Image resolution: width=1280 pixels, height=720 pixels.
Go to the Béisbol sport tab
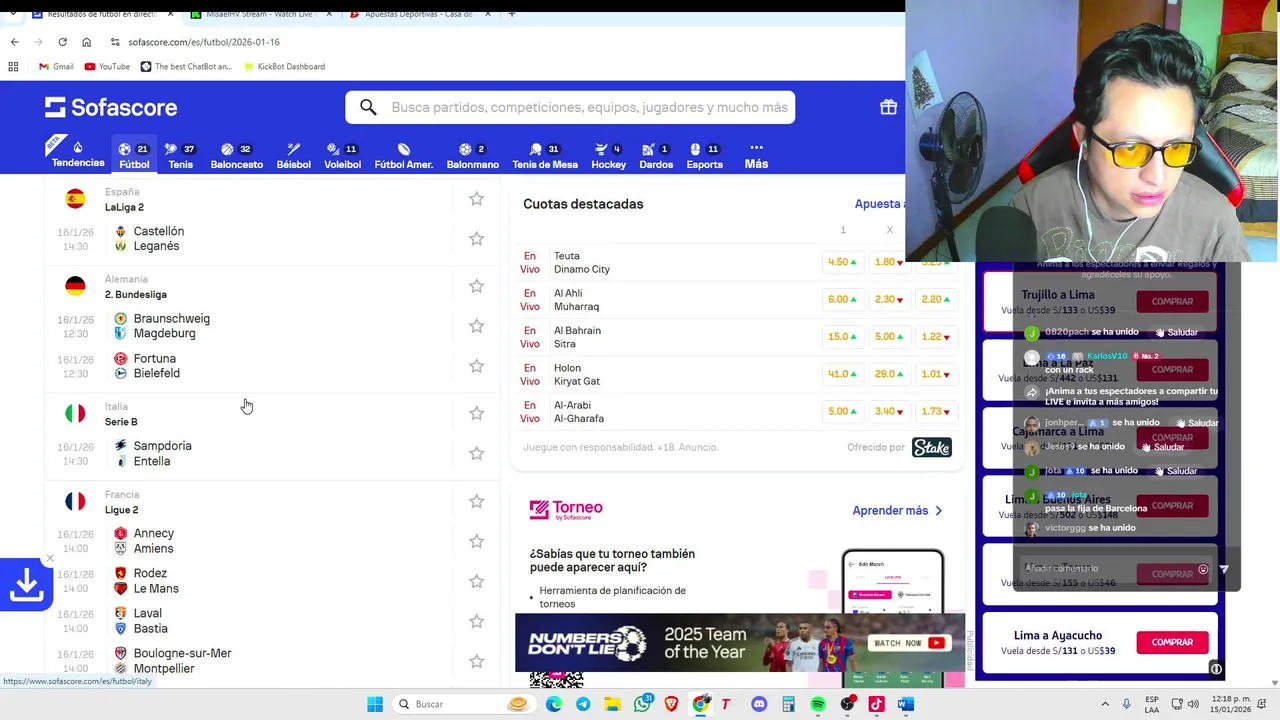pos(293,156)
